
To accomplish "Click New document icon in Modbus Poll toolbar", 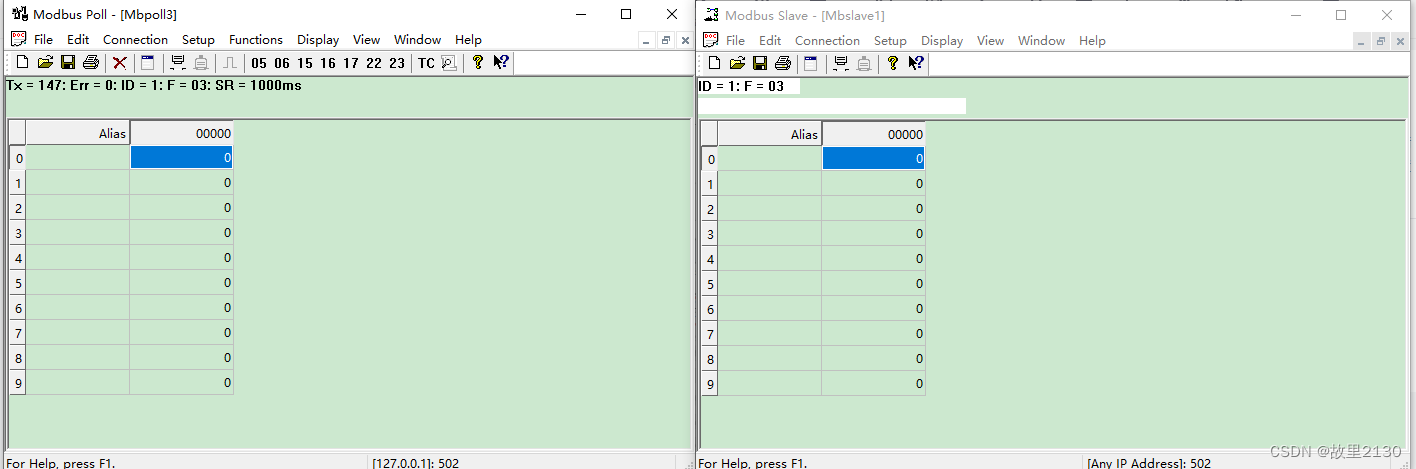I will point(23,63).
